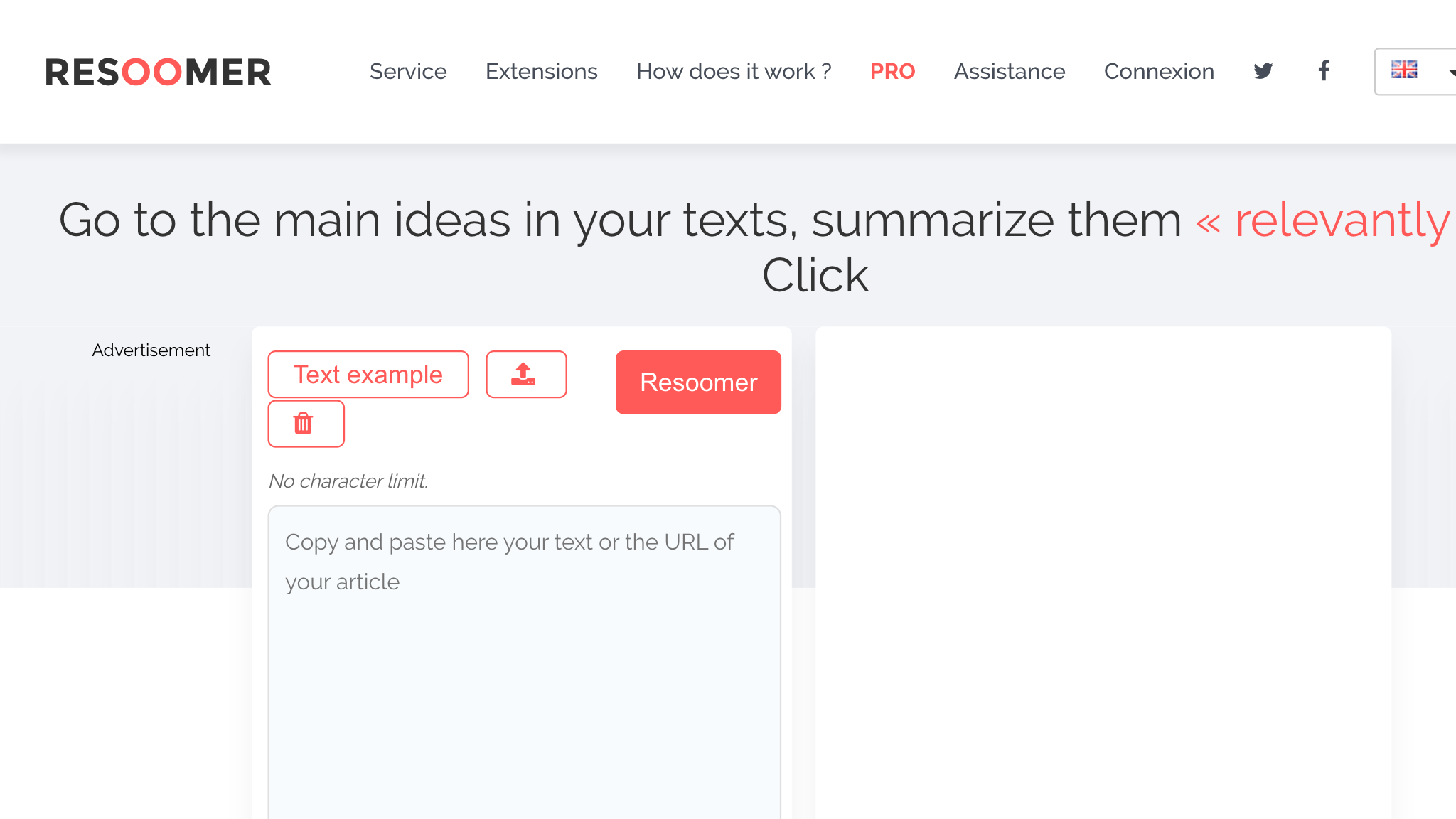The image size is (1456, 819).
Task: Click the Advertisement label
Action: pyautogui.click(x=151, y=350)
